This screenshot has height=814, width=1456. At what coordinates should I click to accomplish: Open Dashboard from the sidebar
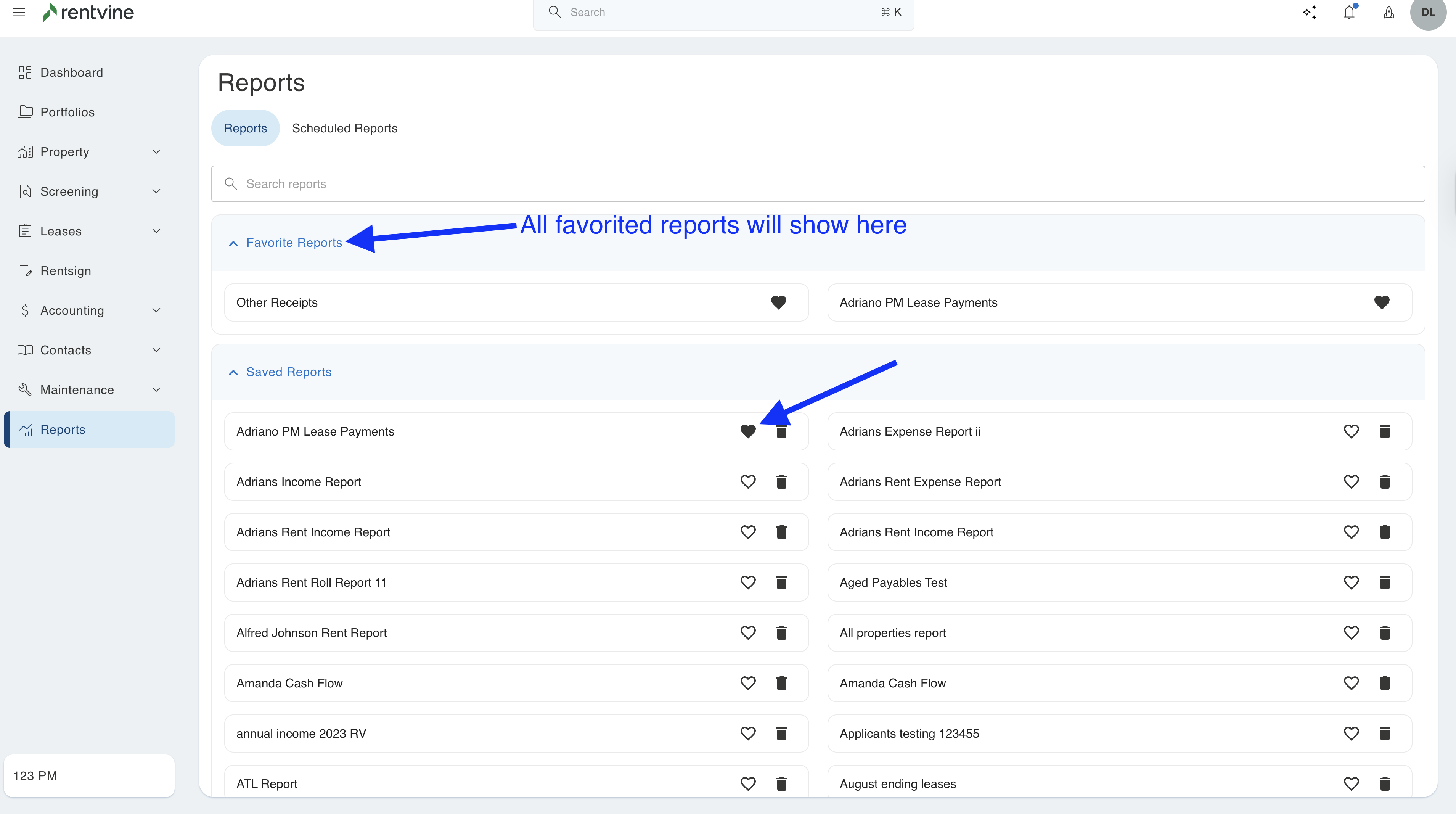tap(71, 72)
